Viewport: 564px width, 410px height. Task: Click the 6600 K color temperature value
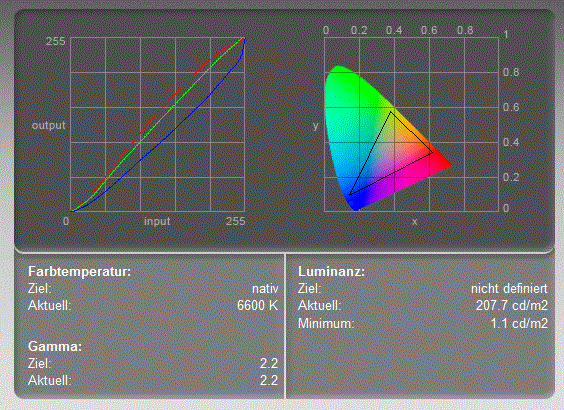(x=258, y=306)
